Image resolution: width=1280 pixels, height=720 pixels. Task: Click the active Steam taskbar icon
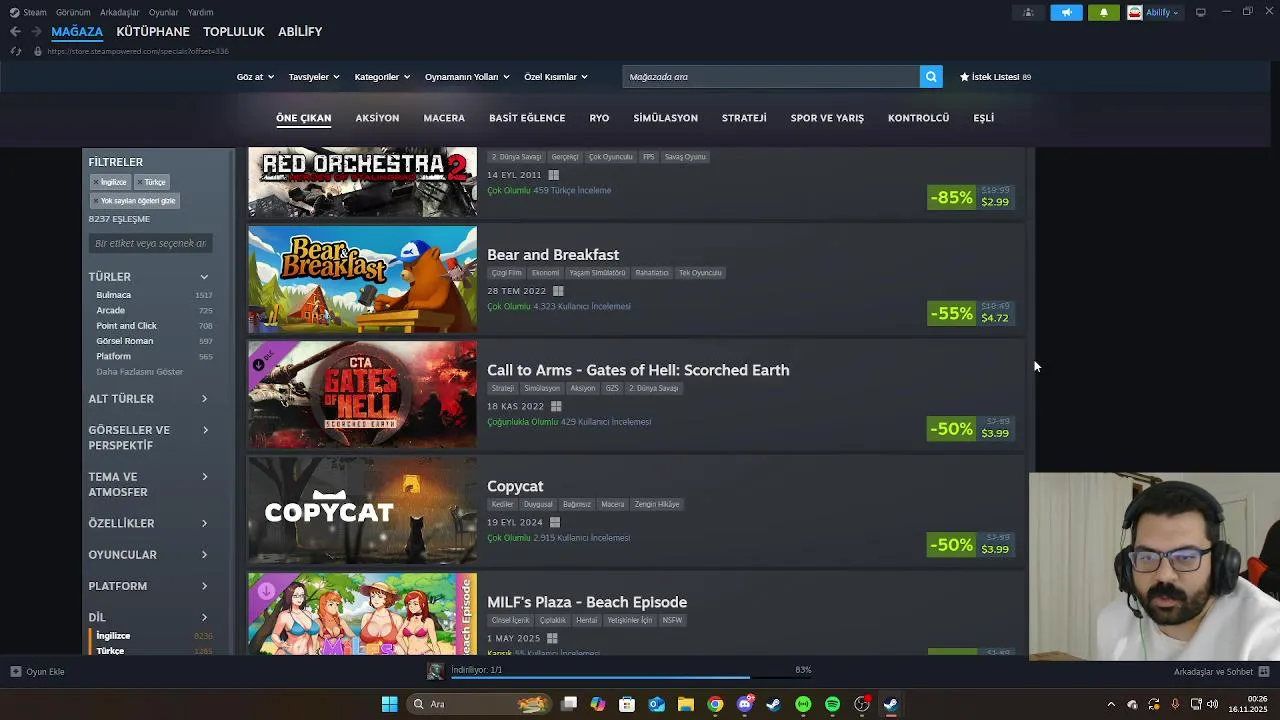click(x=890, y=704)
